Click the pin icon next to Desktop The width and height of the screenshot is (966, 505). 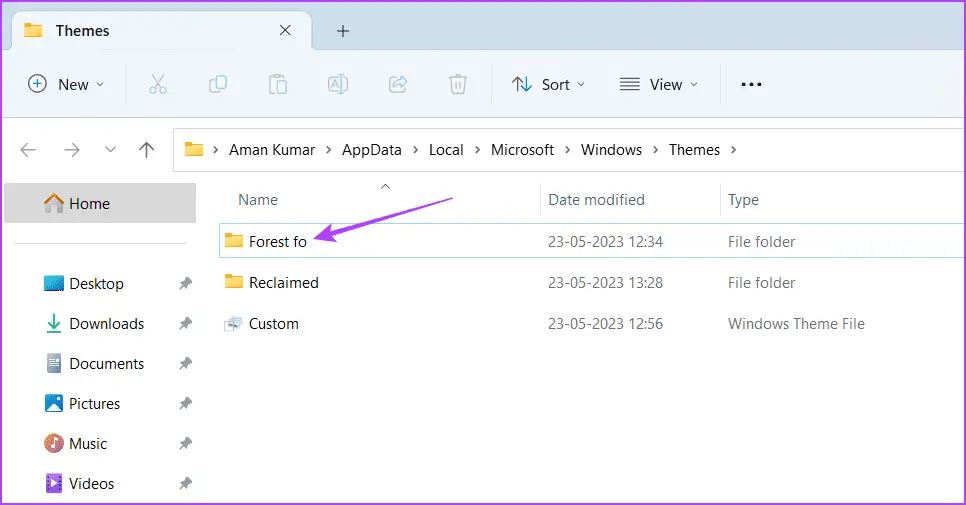185,283
